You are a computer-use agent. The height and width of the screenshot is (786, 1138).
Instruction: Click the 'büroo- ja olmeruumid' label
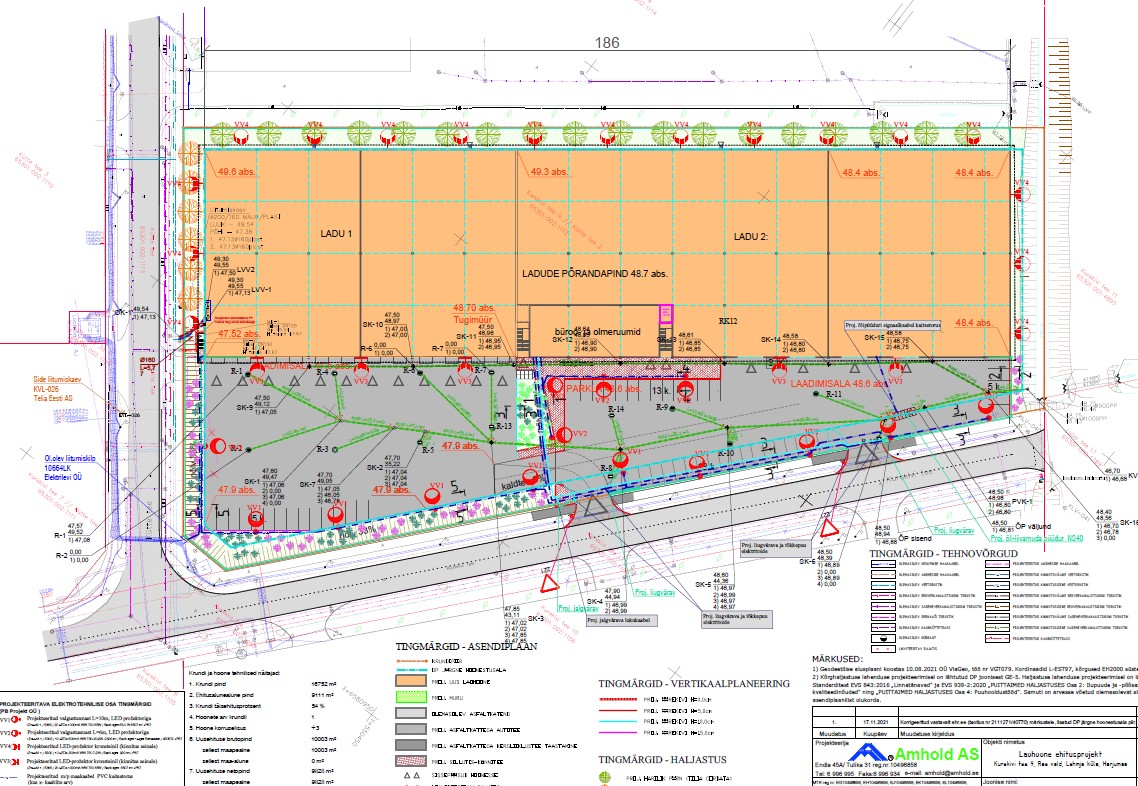(x=599, y=331)
